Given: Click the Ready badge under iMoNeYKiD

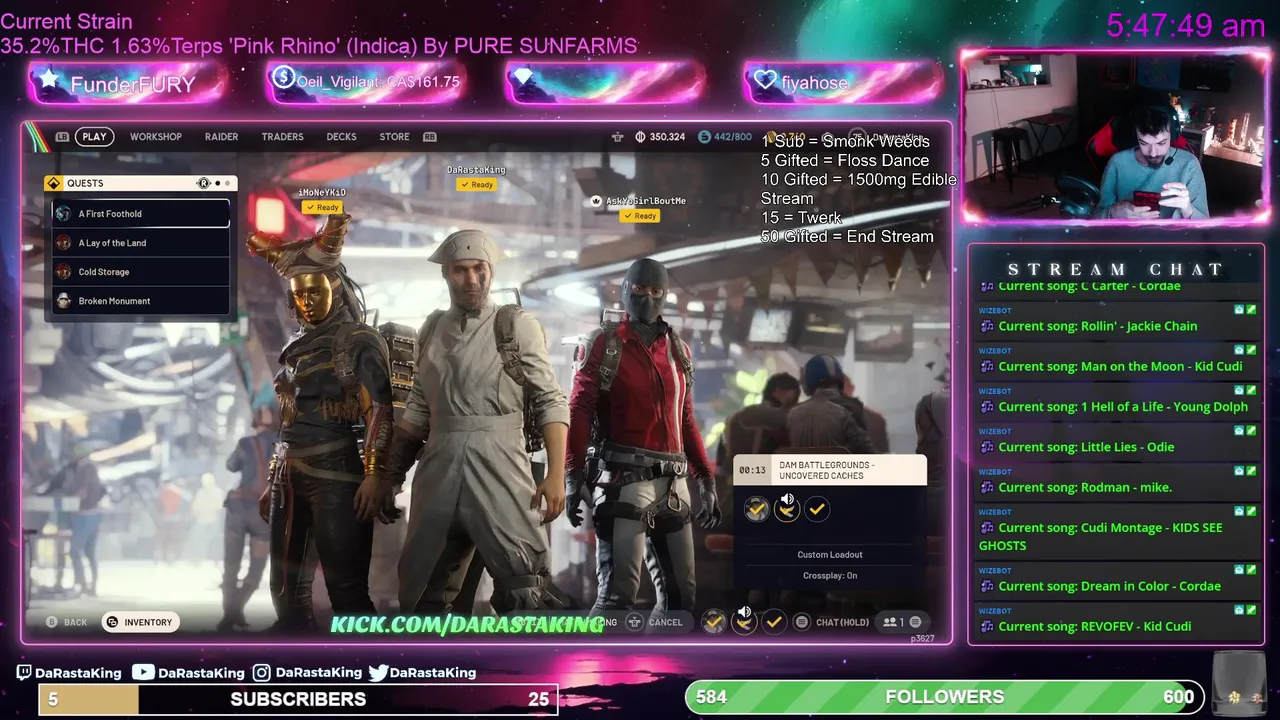Looking at the screenshot, I should point(322,207).
